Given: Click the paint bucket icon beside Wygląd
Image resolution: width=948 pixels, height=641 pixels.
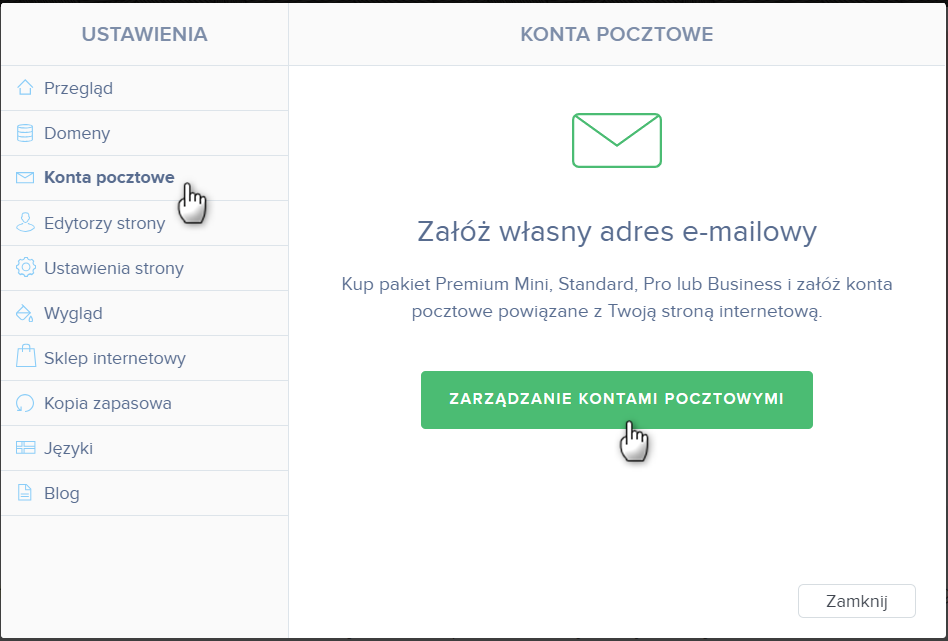Looking at the screenshot, I should pos(24,313).
